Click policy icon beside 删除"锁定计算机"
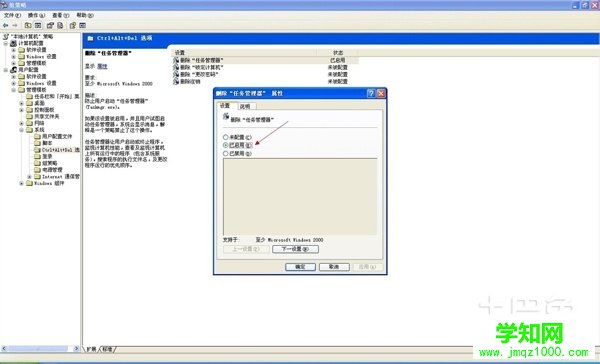 [176, 67]
